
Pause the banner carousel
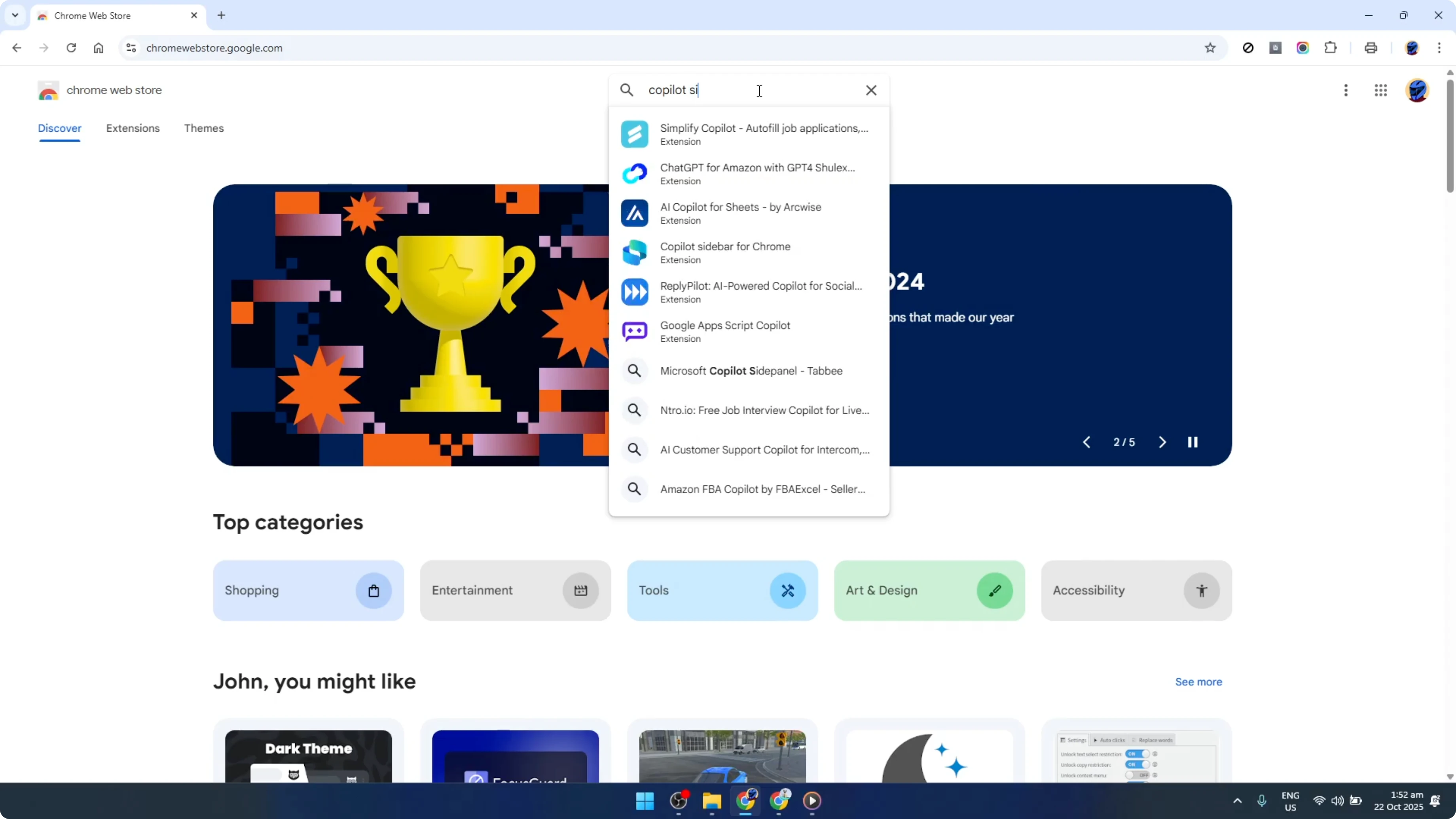(1193, 442)
